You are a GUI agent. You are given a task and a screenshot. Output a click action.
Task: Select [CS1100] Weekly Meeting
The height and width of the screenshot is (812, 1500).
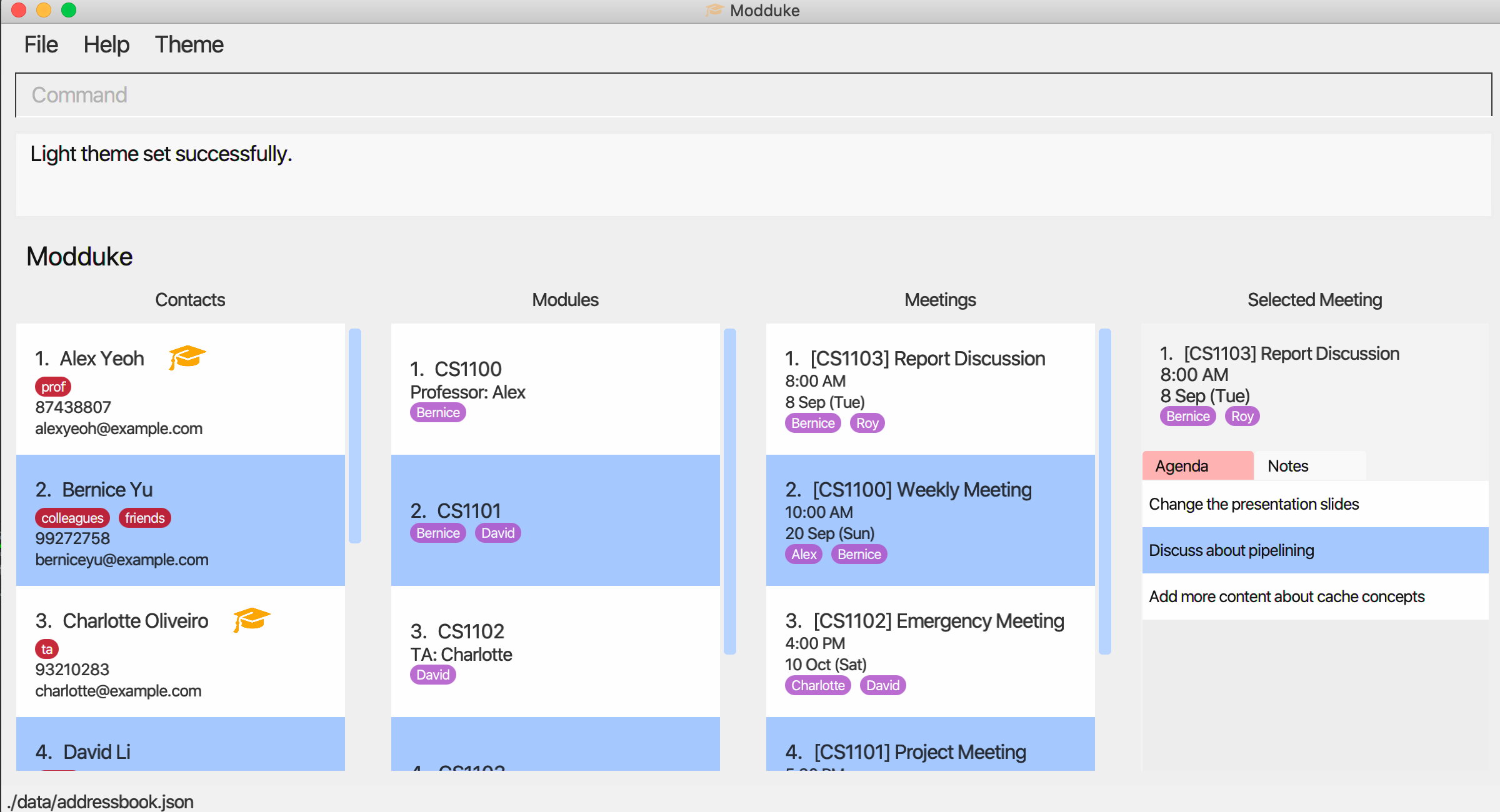pyautogui.click(x=930, y=520)
